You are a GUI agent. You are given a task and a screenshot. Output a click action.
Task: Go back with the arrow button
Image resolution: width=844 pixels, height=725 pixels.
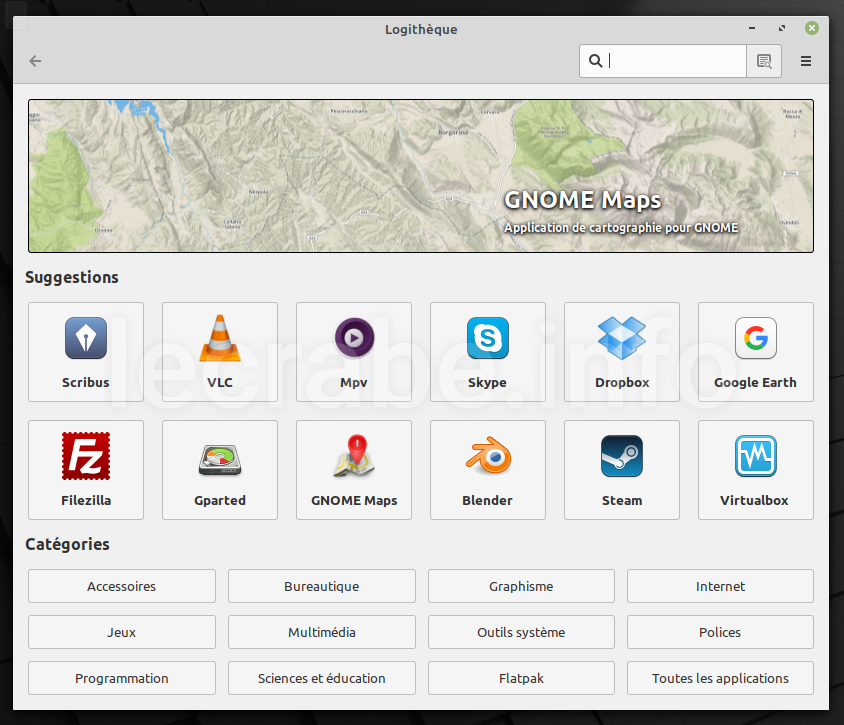pyautogui.click(x=36, y=61)
